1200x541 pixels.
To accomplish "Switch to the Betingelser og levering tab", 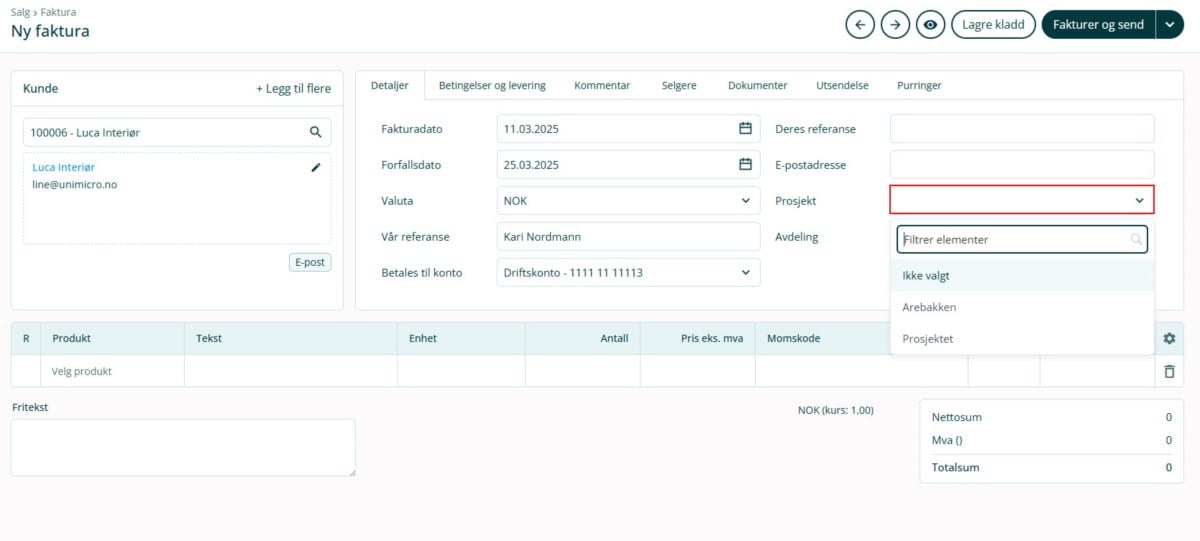I will tap(492, 86).
